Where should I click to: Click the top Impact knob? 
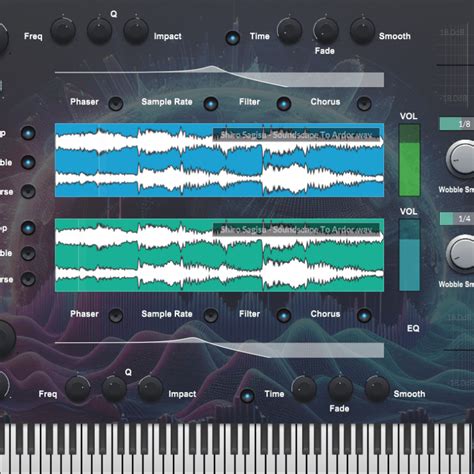coord(136,31)
